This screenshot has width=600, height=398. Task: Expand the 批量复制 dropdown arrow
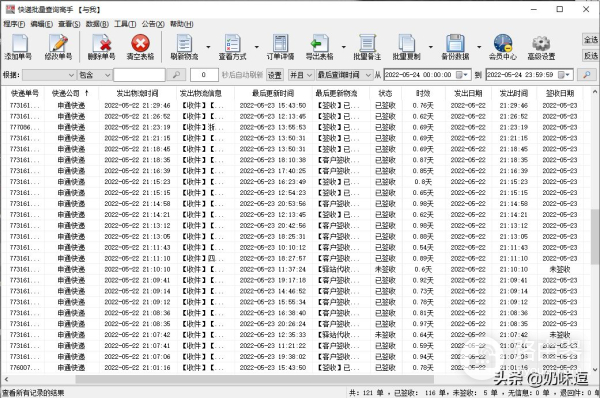pyautogui.click(x=430, y=47)
